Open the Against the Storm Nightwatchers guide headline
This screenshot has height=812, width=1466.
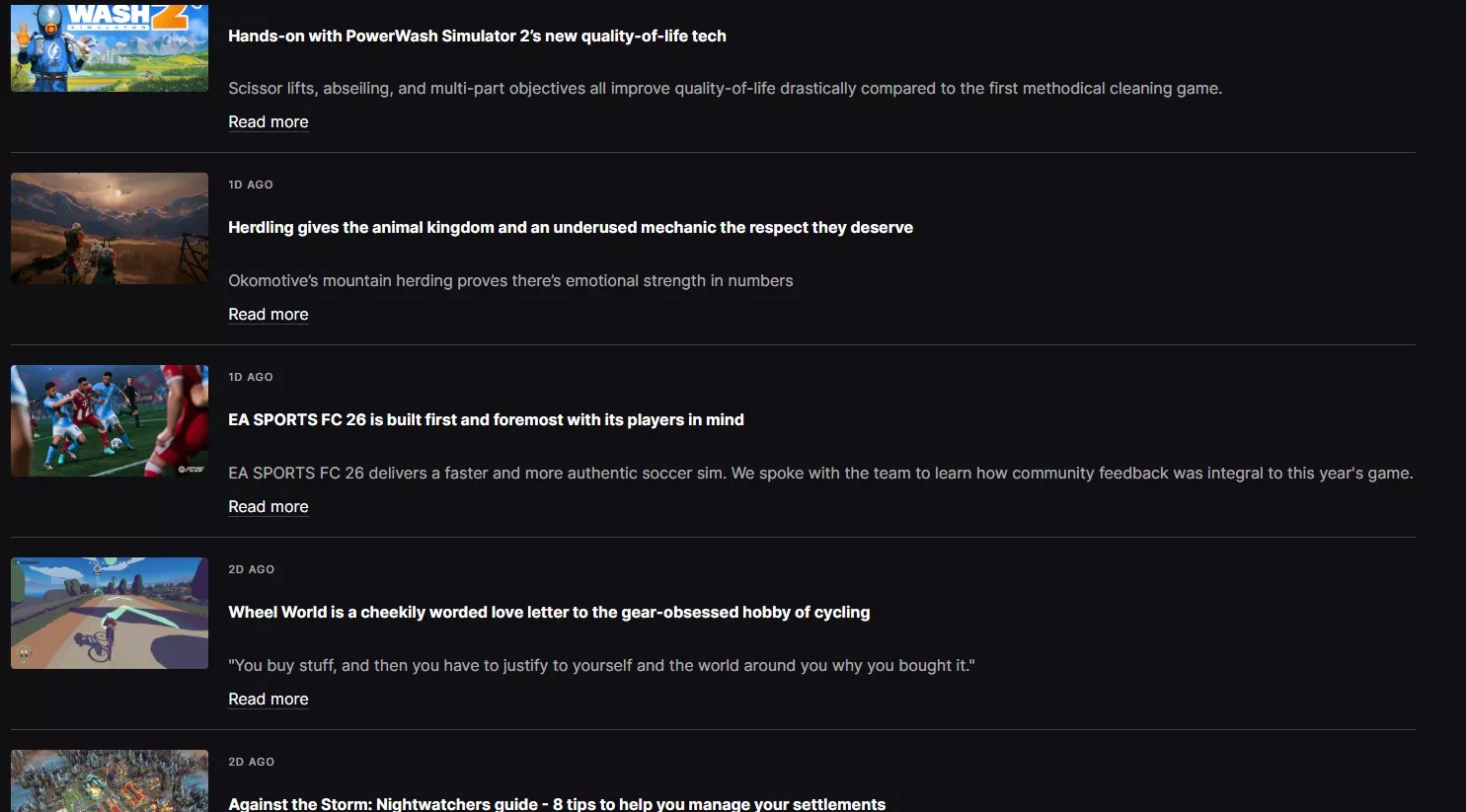pyautogui.click(x=557, y=803)
